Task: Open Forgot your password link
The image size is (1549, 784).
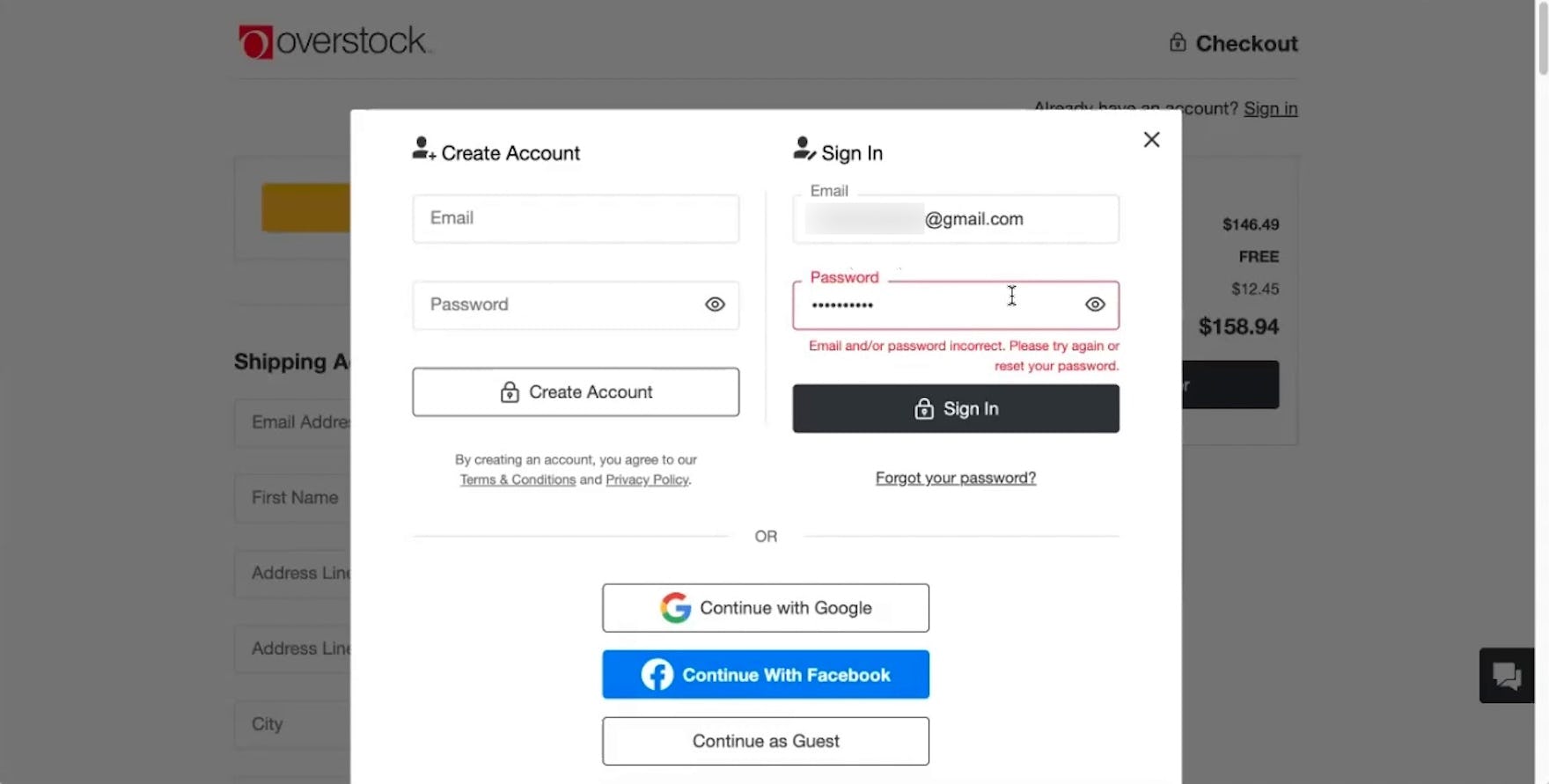Action: tap(955, 478)
